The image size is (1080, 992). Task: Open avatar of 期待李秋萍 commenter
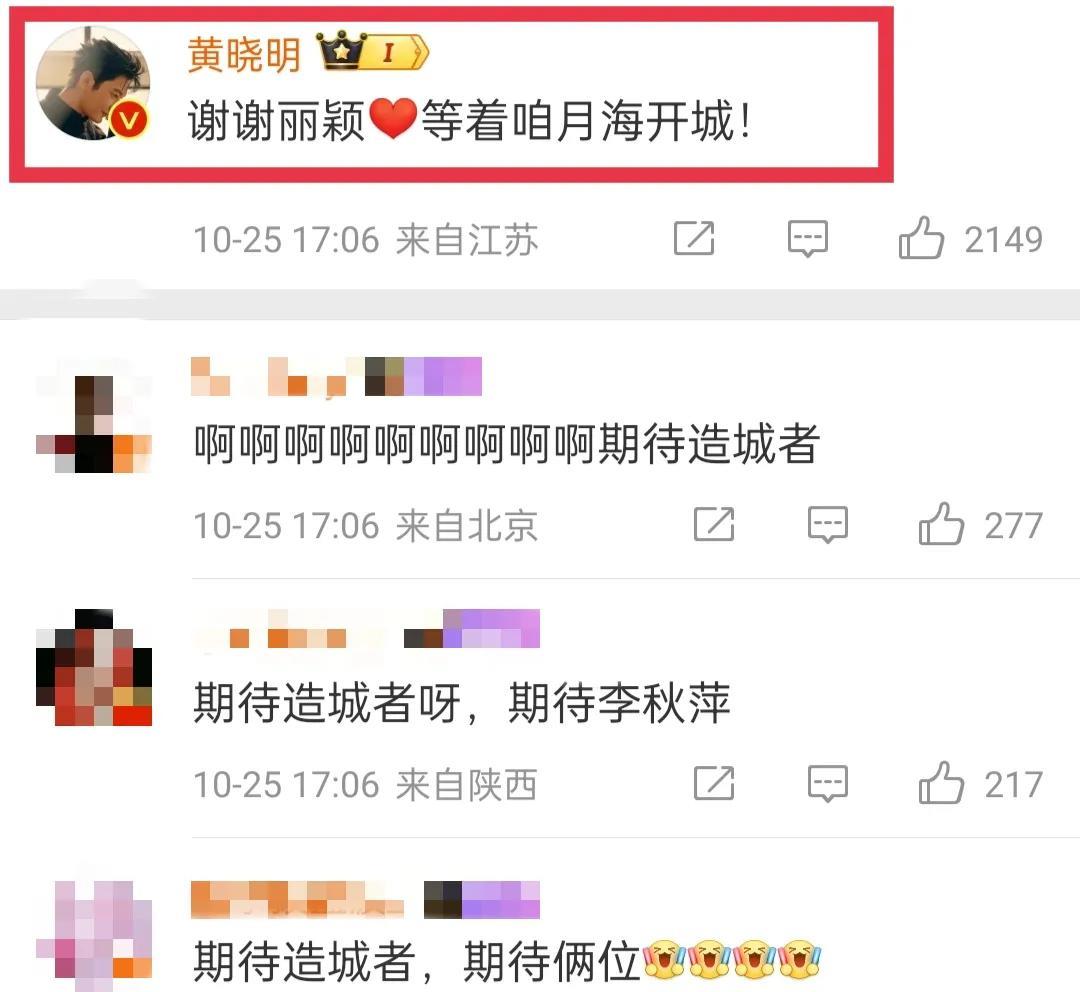point(94,668)
